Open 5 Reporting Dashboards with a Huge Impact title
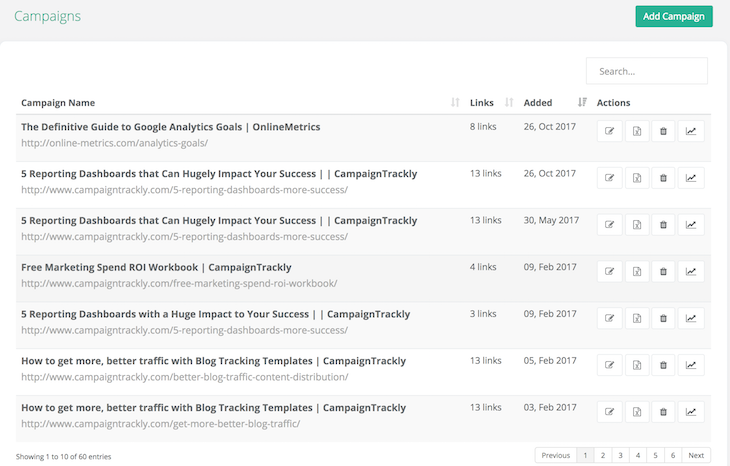730x466 pixels. click(x=216, y=314)
